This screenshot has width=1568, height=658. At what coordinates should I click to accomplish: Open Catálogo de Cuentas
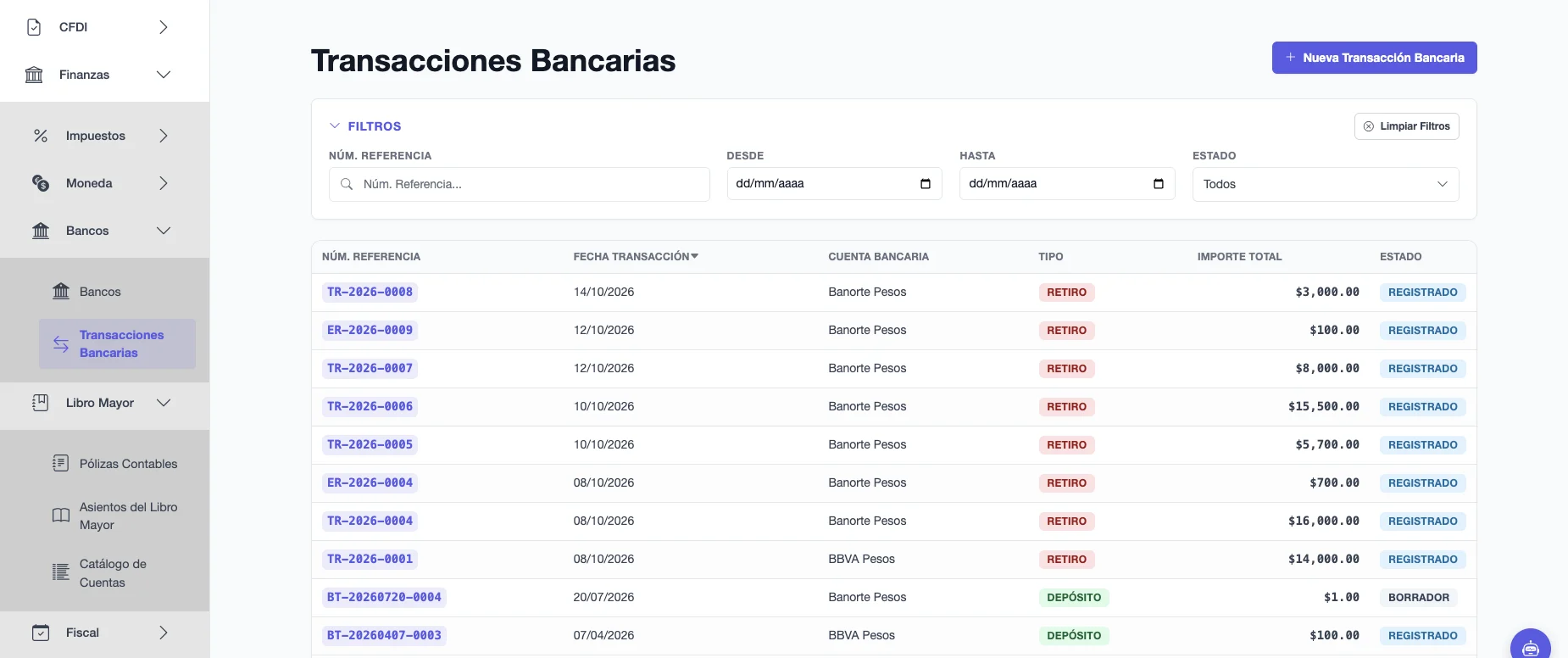click(117, 573)
